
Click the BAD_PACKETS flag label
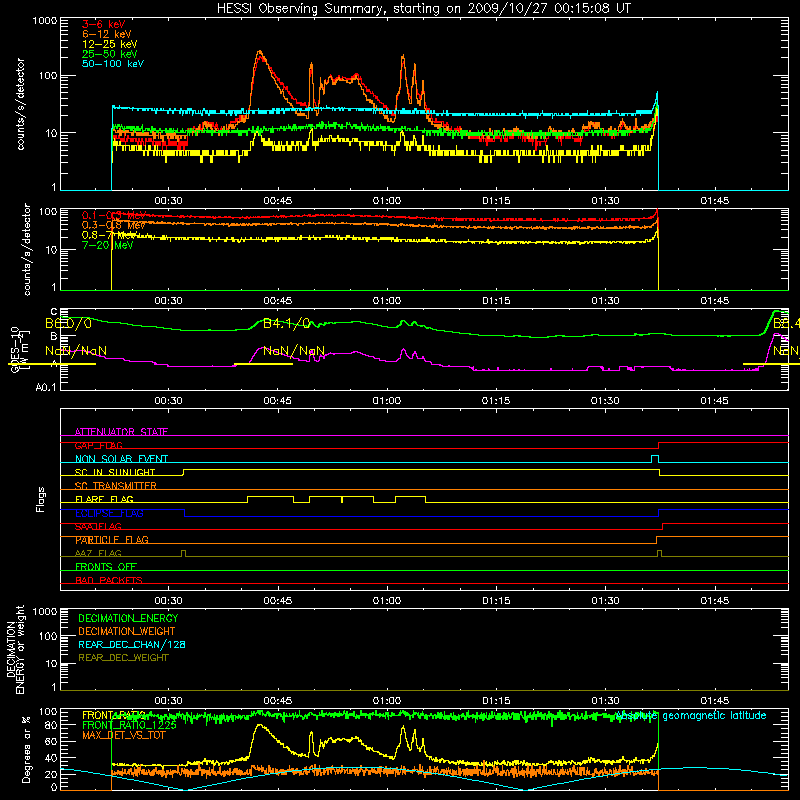pyautogui.click(x=109, y=580)
